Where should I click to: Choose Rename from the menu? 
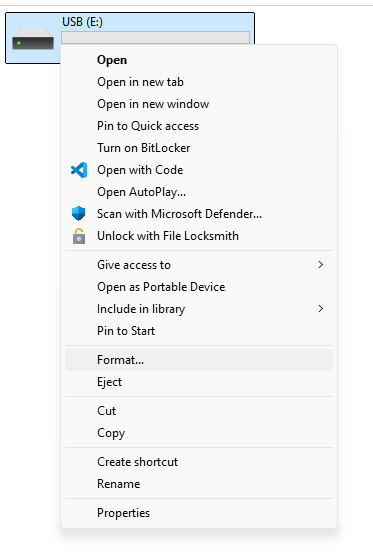pyautogui.click(x=199, y=484)
